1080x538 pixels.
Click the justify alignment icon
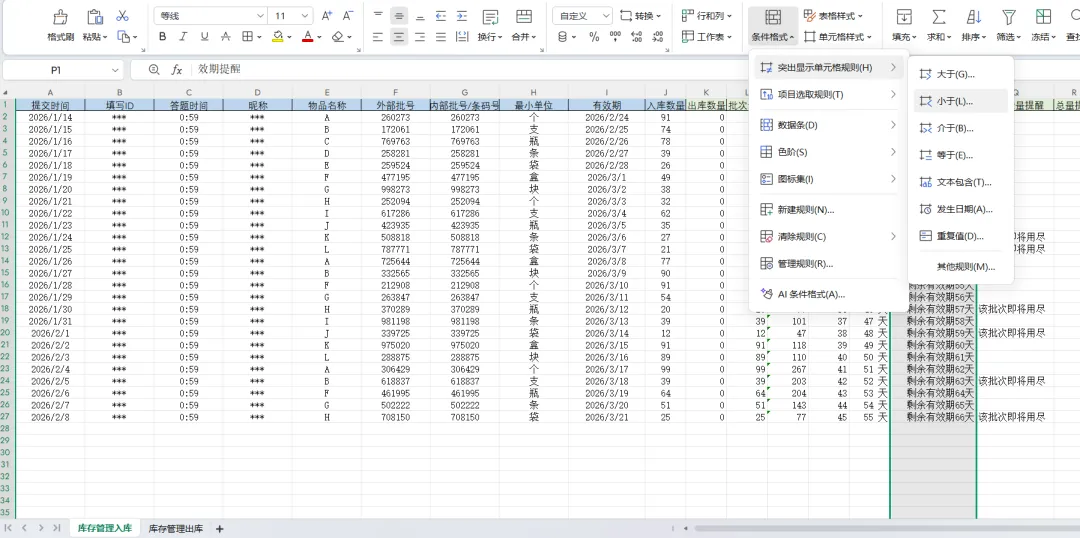441,37
